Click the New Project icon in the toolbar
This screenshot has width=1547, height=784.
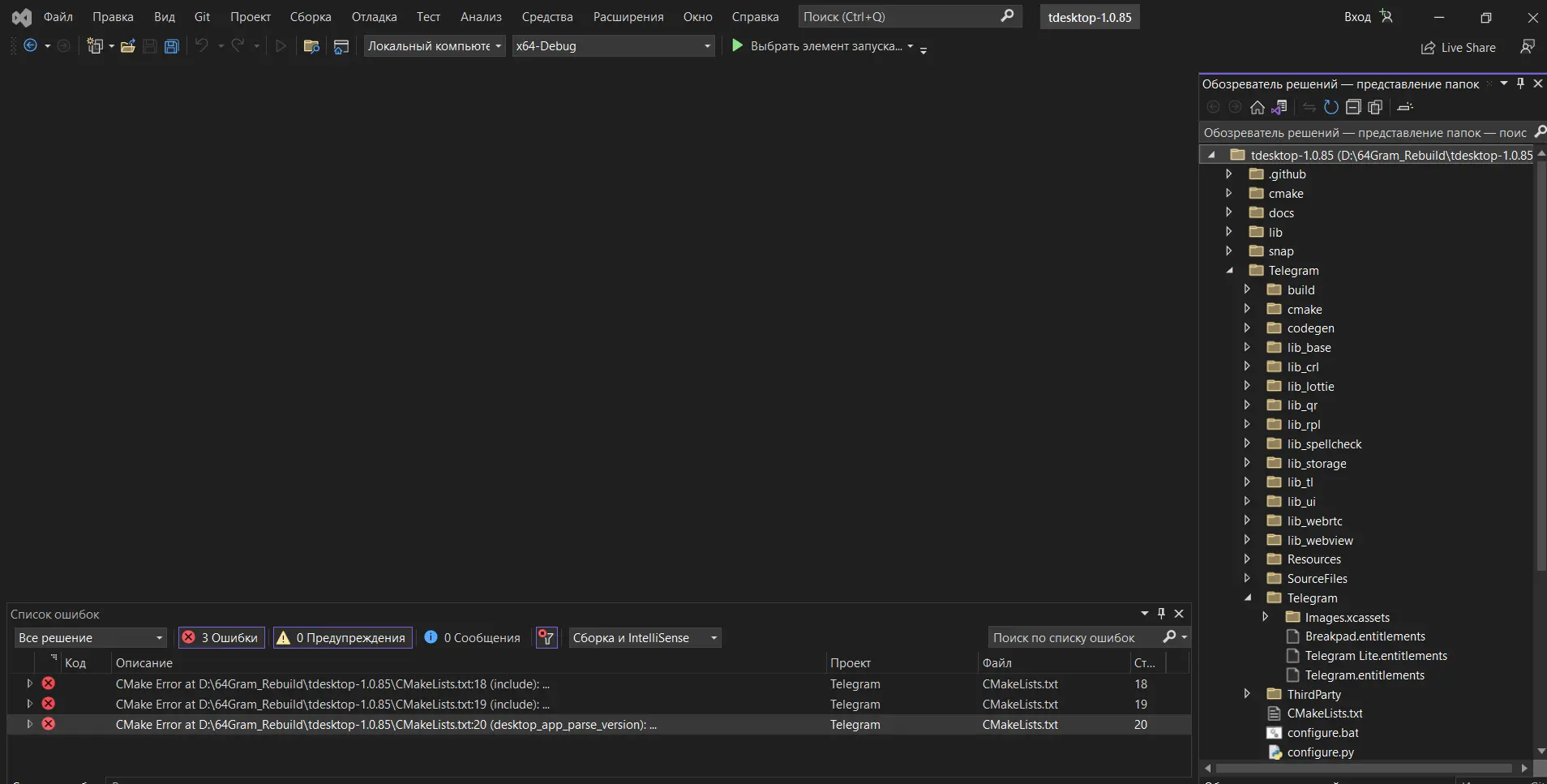click(96, 46)
